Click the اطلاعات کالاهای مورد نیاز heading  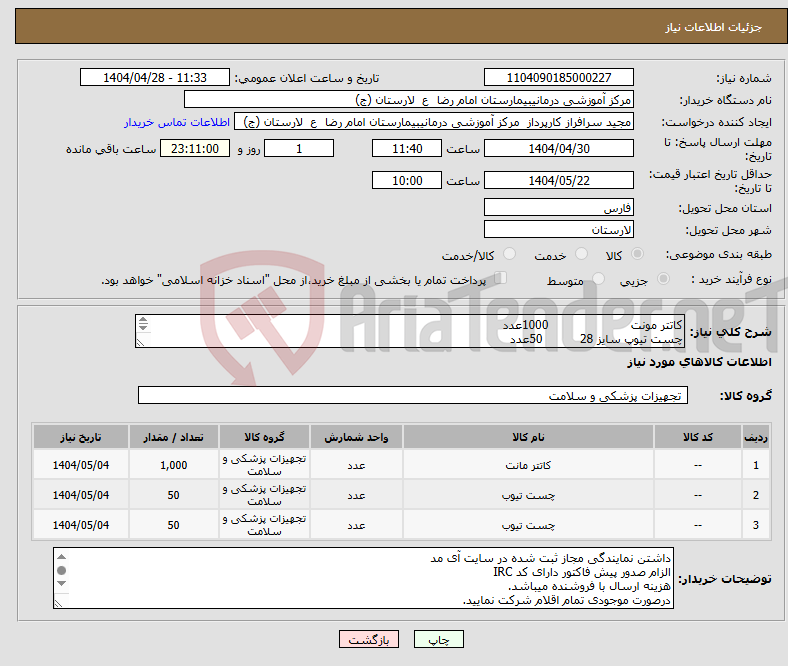click(x=699, y=362)
